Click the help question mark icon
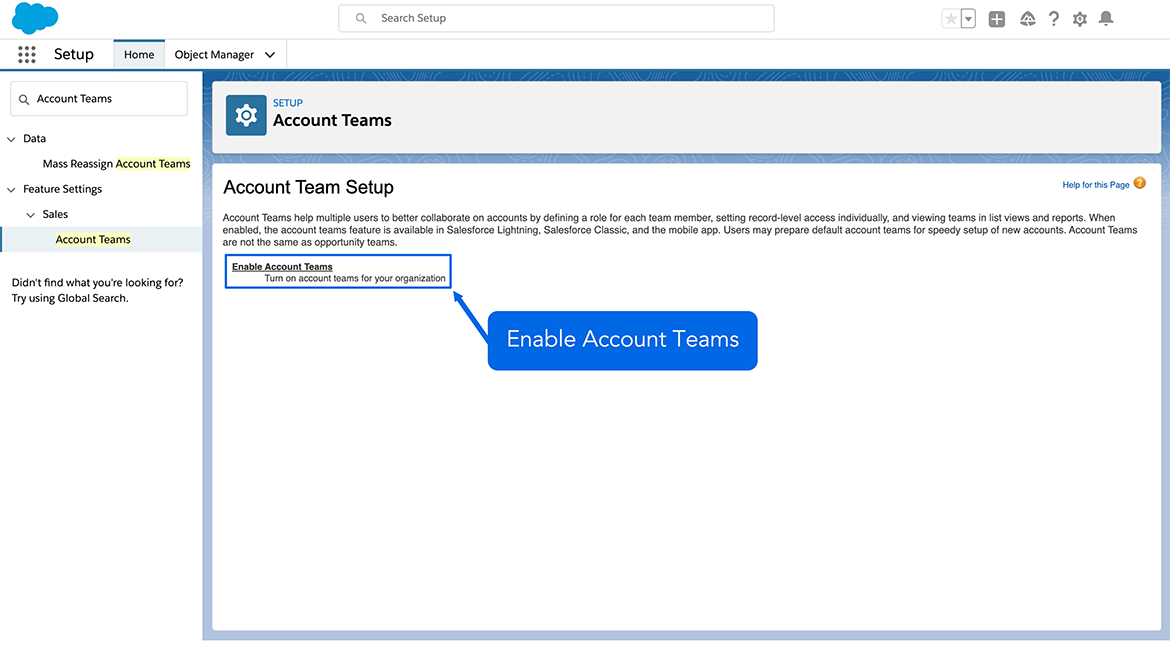Image resolution: width=1170 pixels, height=657 pixels. (x=1053, y=18)
